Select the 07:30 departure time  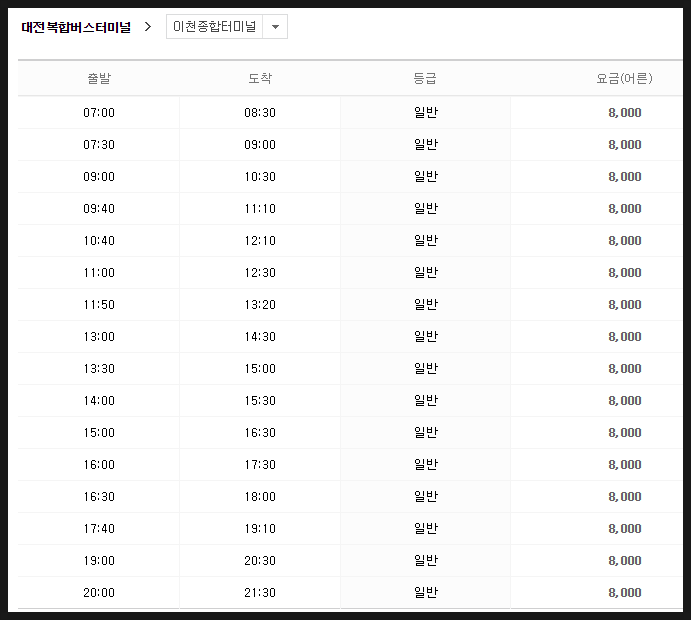99,145
